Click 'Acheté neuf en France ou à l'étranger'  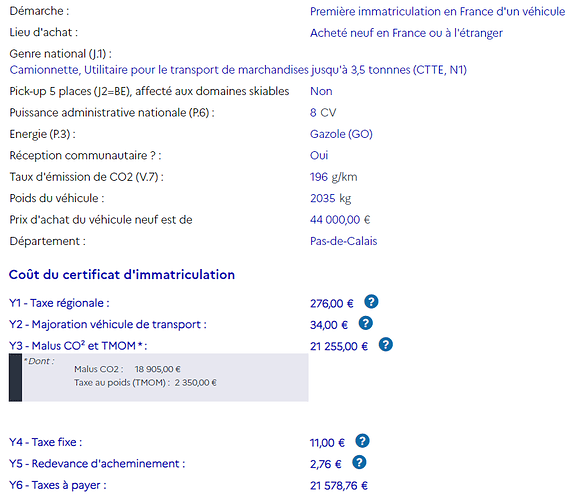(406, 33)
